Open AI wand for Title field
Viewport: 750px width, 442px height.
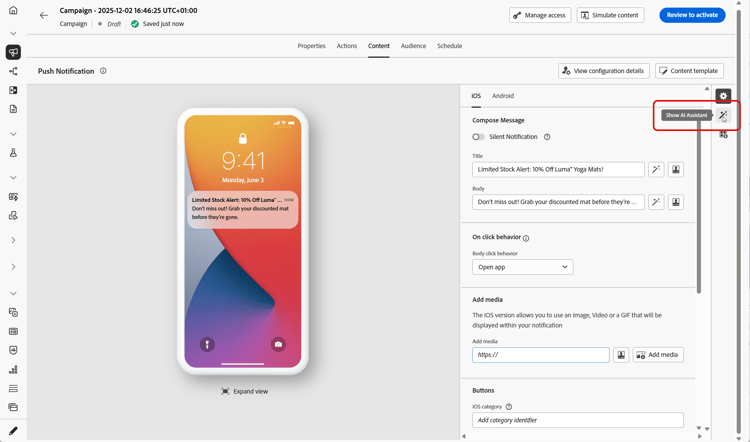[656, 169]
